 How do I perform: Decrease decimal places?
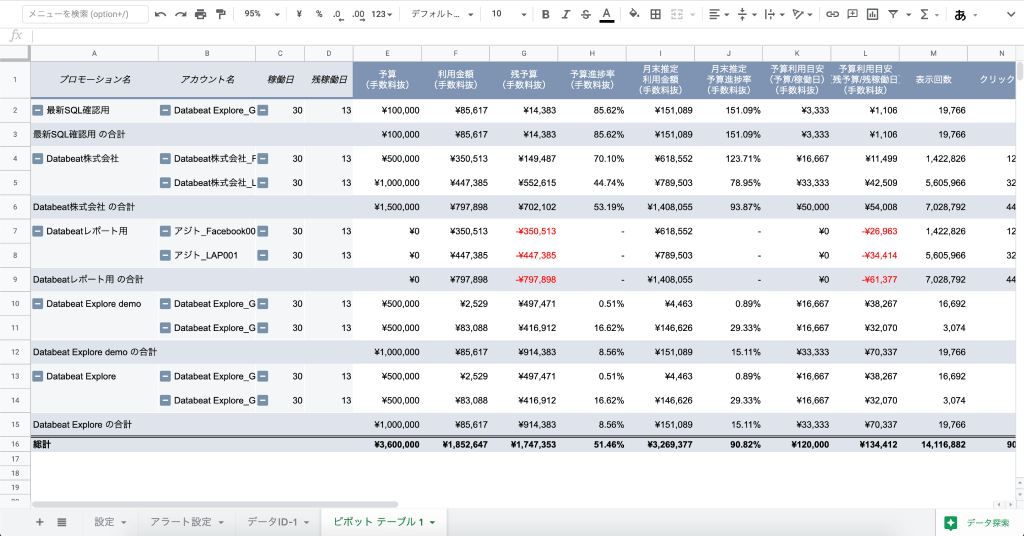click(x=338, y=14)
